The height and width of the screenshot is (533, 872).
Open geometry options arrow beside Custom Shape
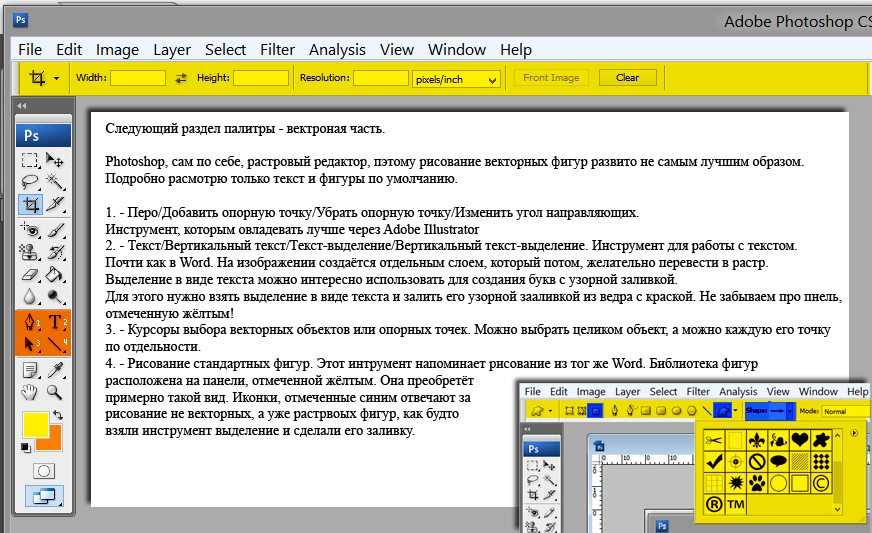pos(736,411)
